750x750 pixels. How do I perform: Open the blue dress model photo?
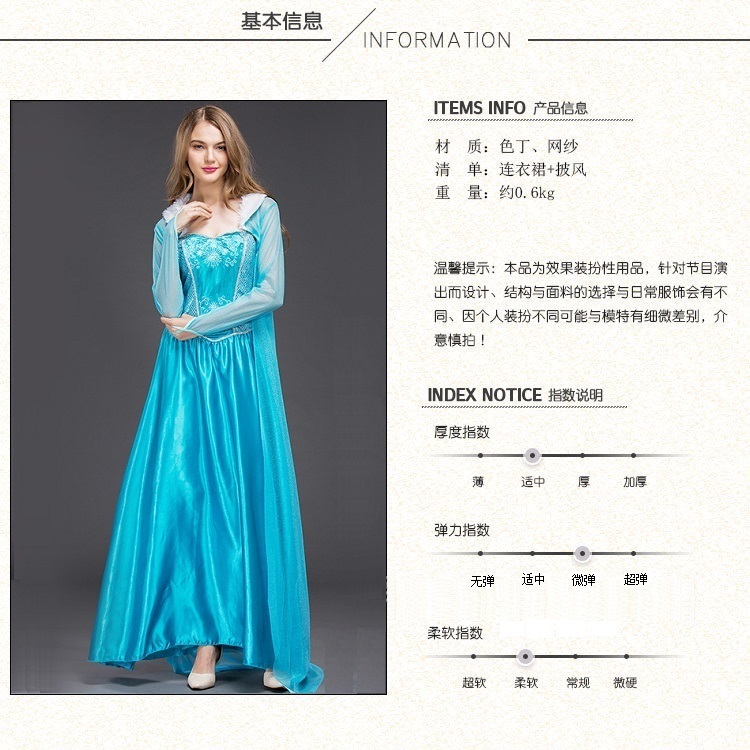[199, 397]
